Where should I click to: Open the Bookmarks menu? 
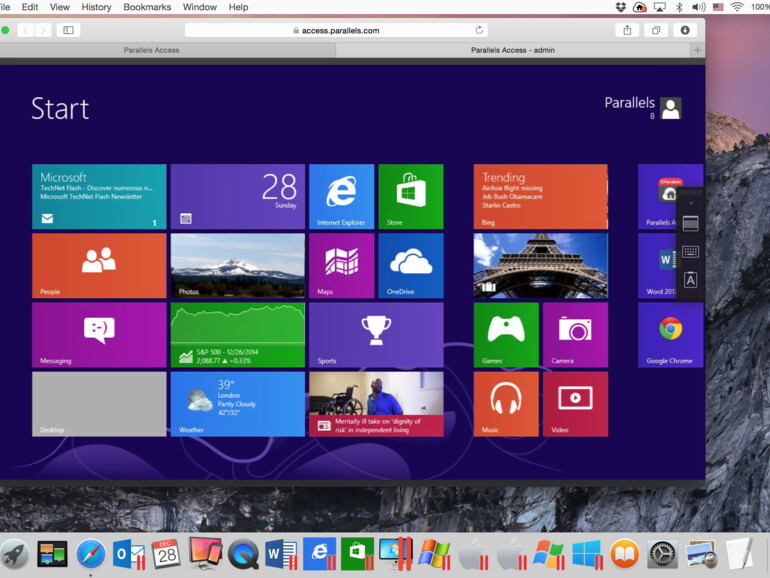tap(147, 7)
